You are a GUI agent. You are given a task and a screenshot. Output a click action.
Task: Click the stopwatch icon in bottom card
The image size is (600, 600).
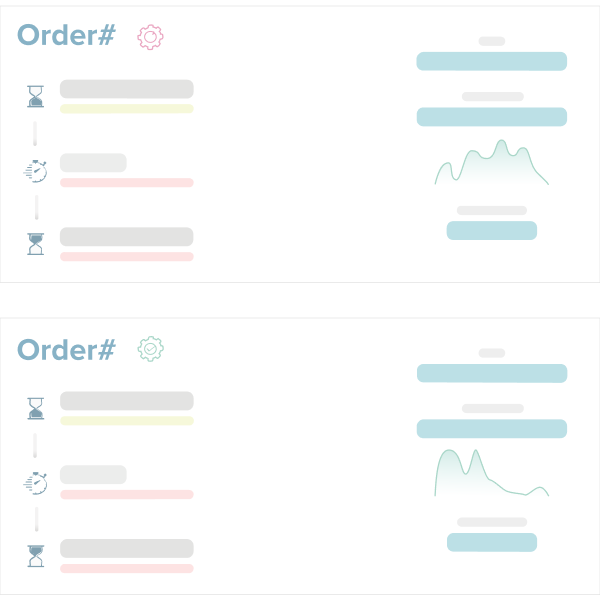(x=35, y=483)
